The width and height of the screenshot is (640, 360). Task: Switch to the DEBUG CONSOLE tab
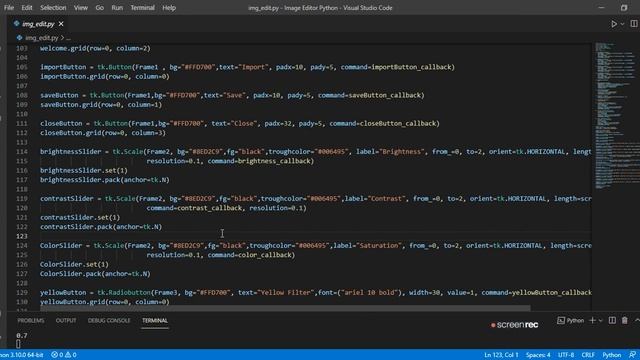(x=109, y=320)
